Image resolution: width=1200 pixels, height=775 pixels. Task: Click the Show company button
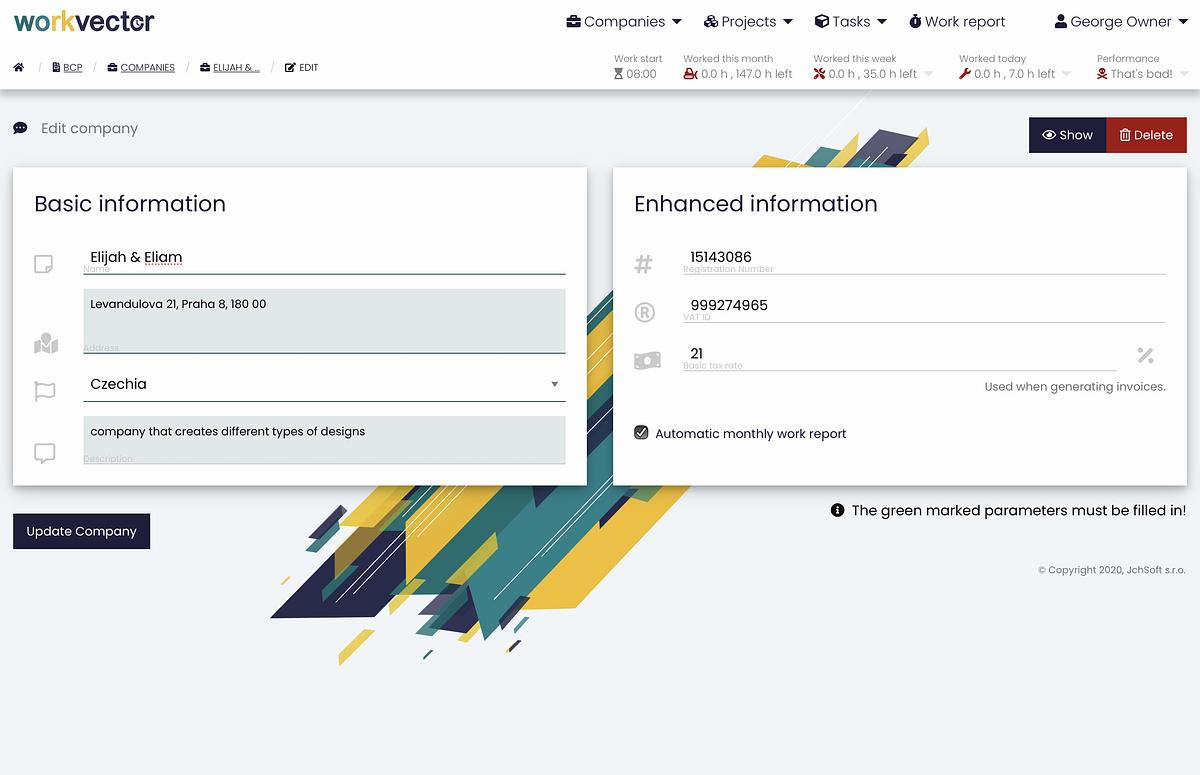tap(1067, 135)
